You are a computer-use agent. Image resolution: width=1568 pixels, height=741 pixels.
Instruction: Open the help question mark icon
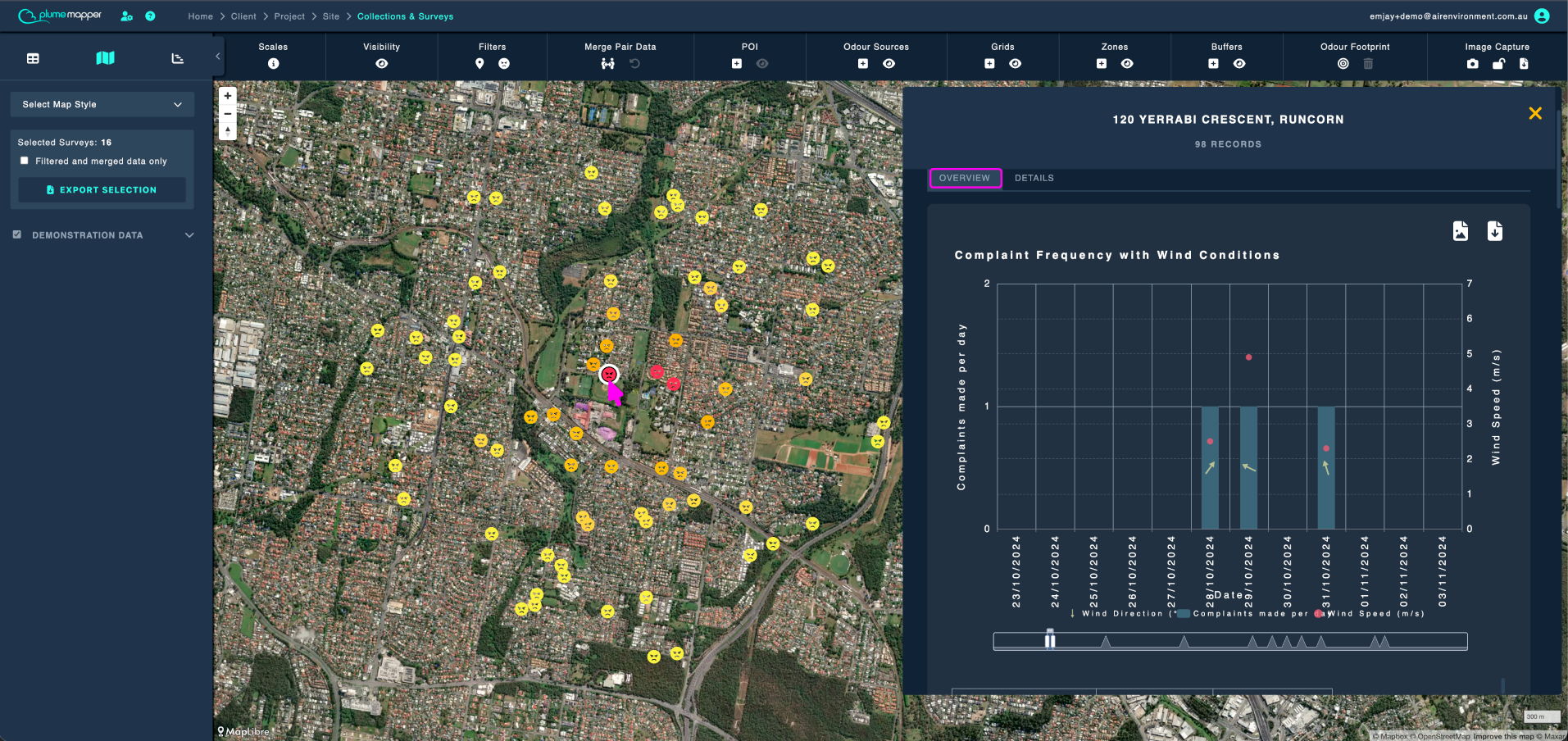[150, 16]
